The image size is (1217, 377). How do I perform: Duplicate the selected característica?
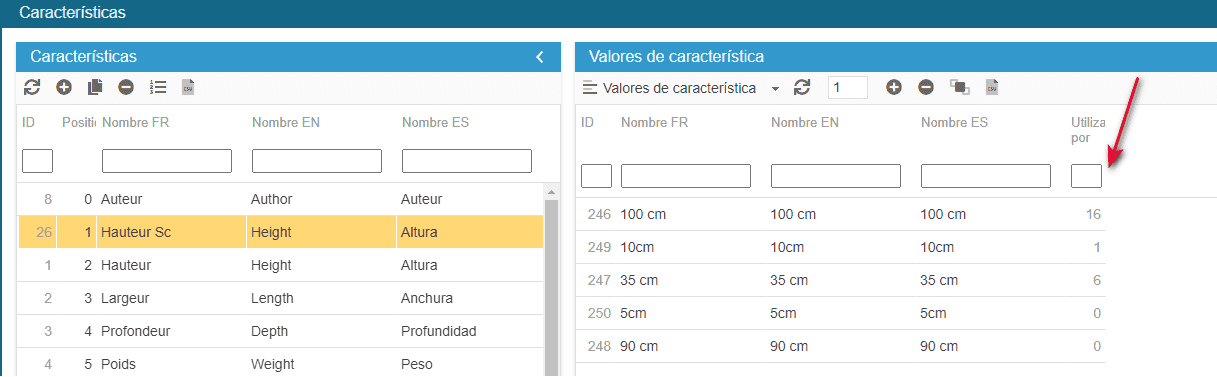point(95,88)
